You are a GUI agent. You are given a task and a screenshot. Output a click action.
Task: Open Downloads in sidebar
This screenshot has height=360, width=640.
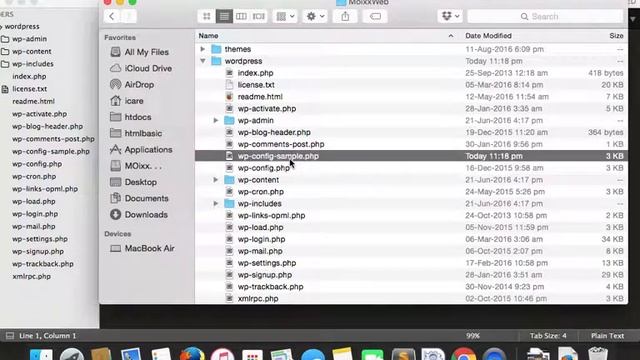(x=139, y=215)
